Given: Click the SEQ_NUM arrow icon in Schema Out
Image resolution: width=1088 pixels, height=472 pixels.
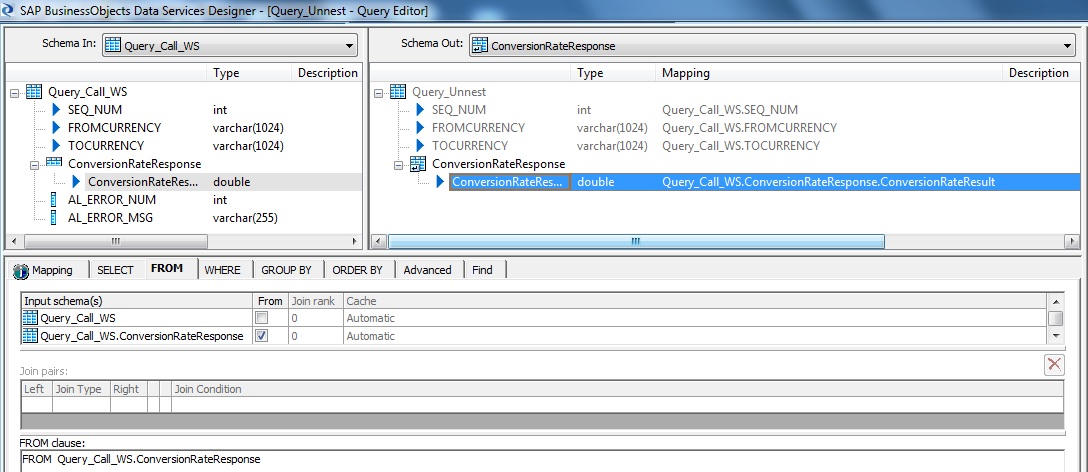Looking at the screenshot, I should click(420, 110).
